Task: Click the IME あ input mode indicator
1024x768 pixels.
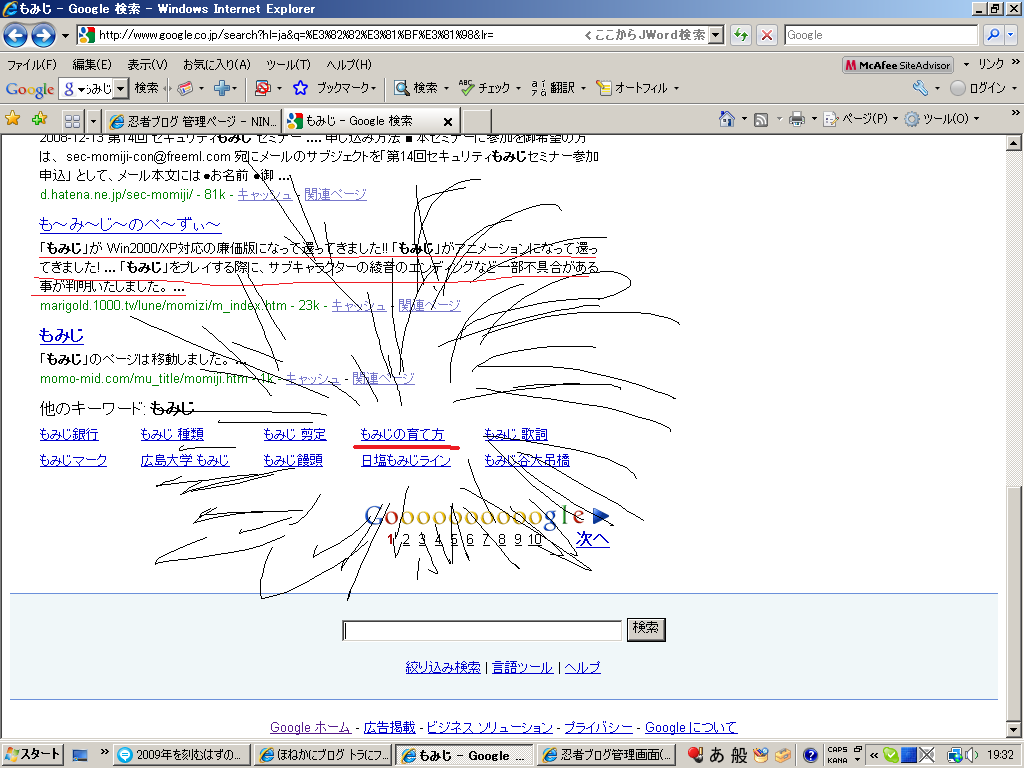Action: click(x=716, y=755)
